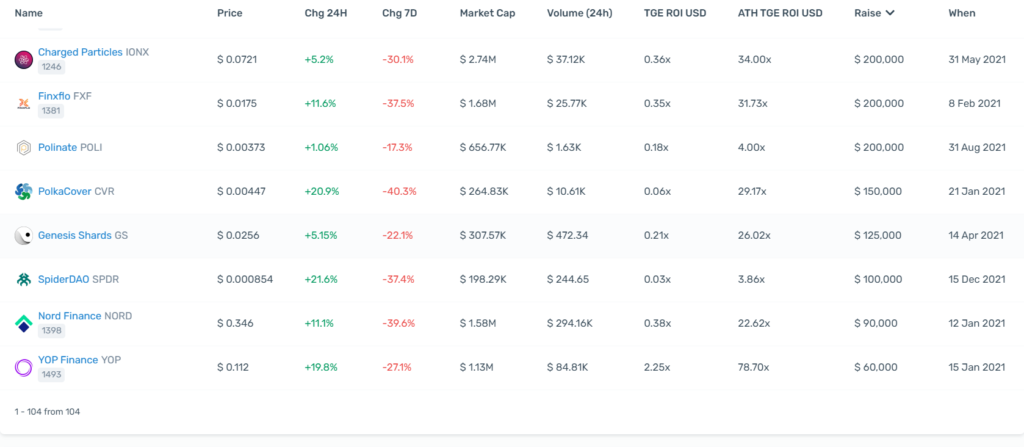Select Nord Finance's 22.62x ATH ROI

coord(754,323)
